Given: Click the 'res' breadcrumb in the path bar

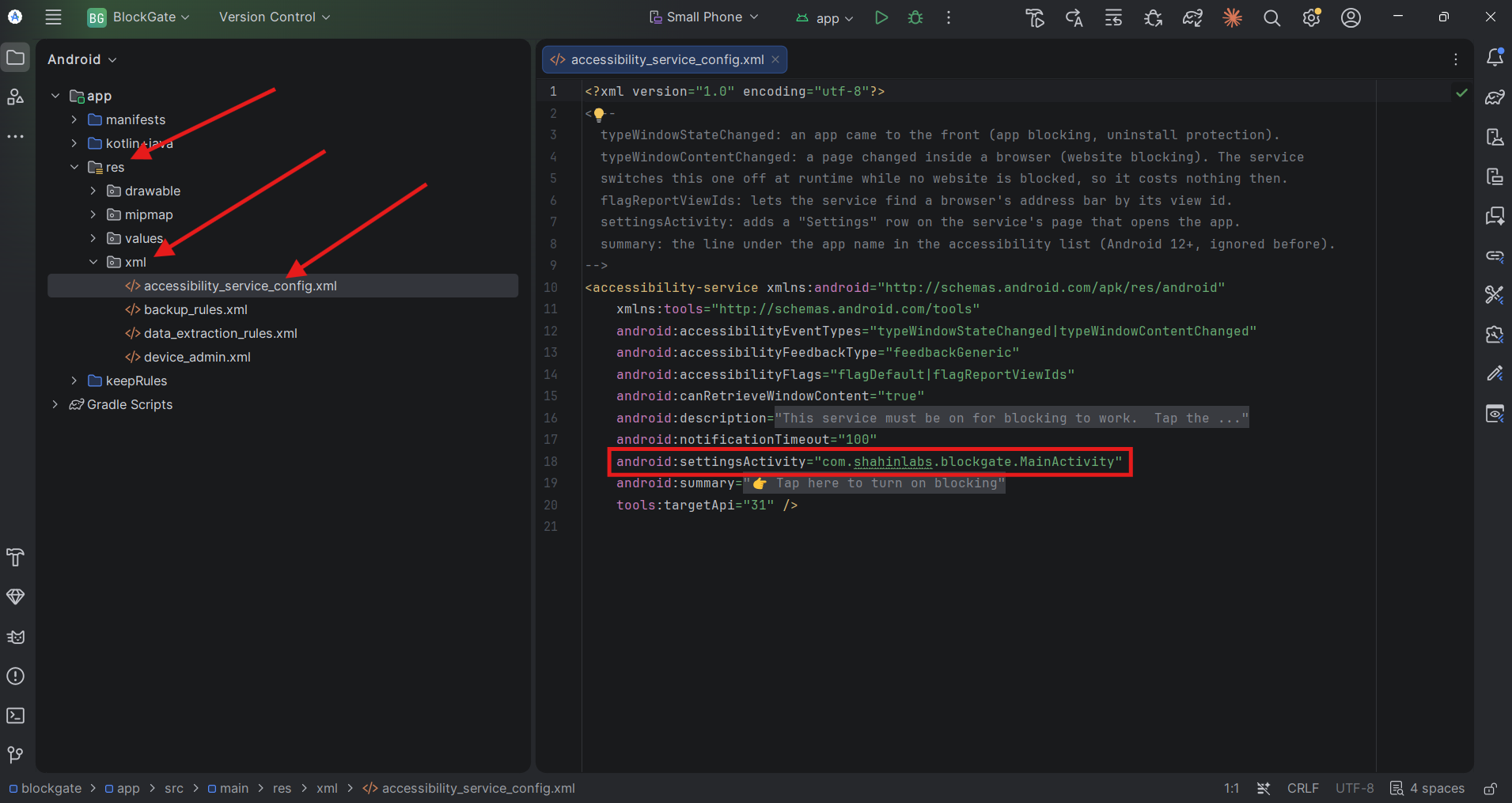Looking at the screenshot, I should (x=282, y=788).
